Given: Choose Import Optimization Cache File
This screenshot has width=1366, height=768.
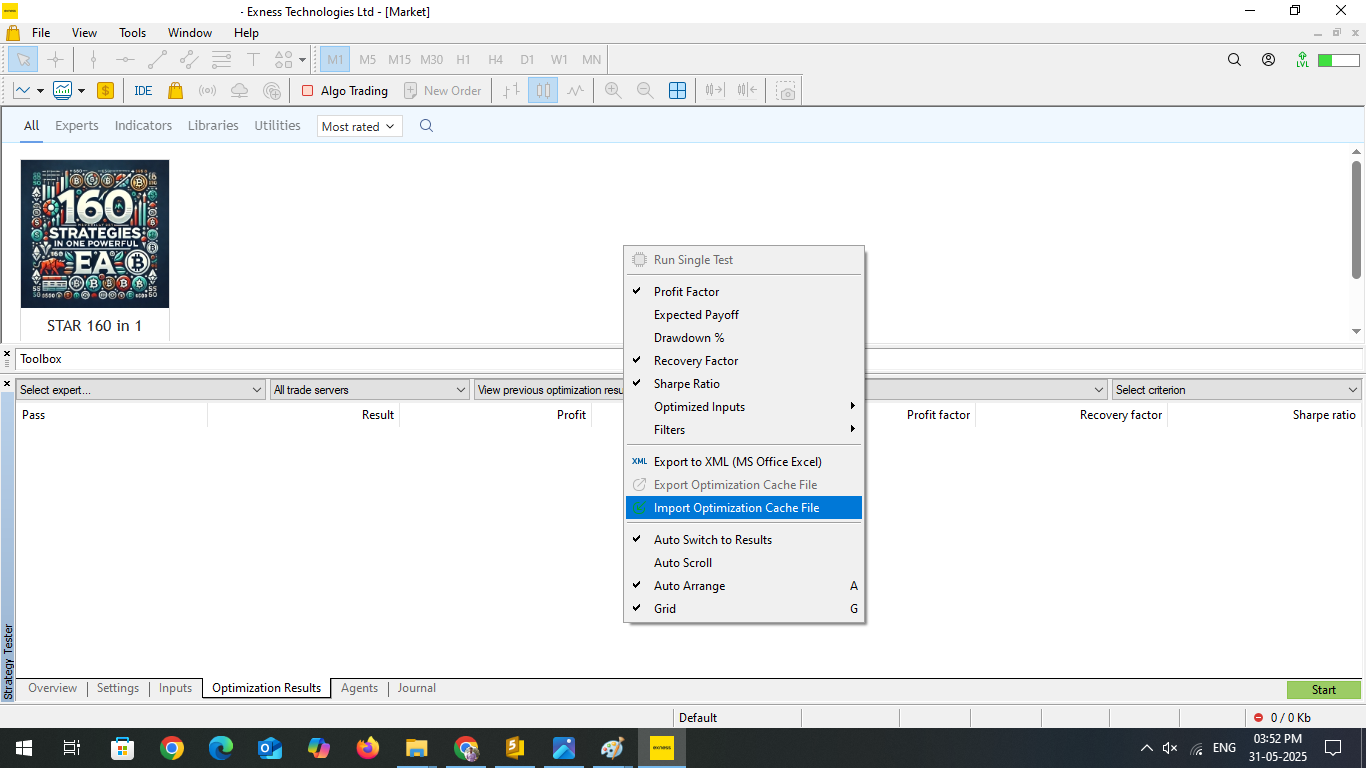Looking at the screenshot, I should coord(736,508).
